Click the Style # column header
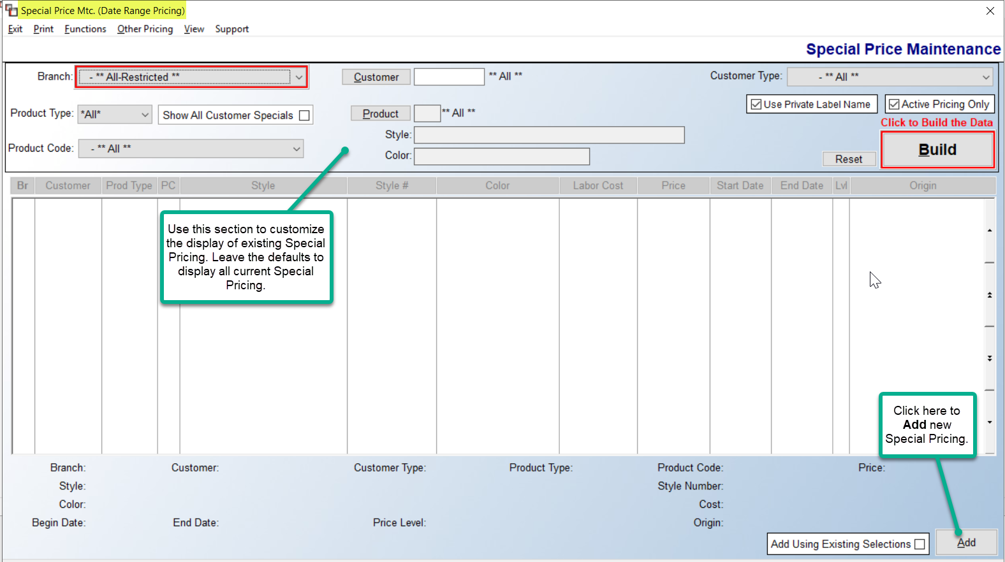The width and height of the screenshot is (1005, 562). 392,185
